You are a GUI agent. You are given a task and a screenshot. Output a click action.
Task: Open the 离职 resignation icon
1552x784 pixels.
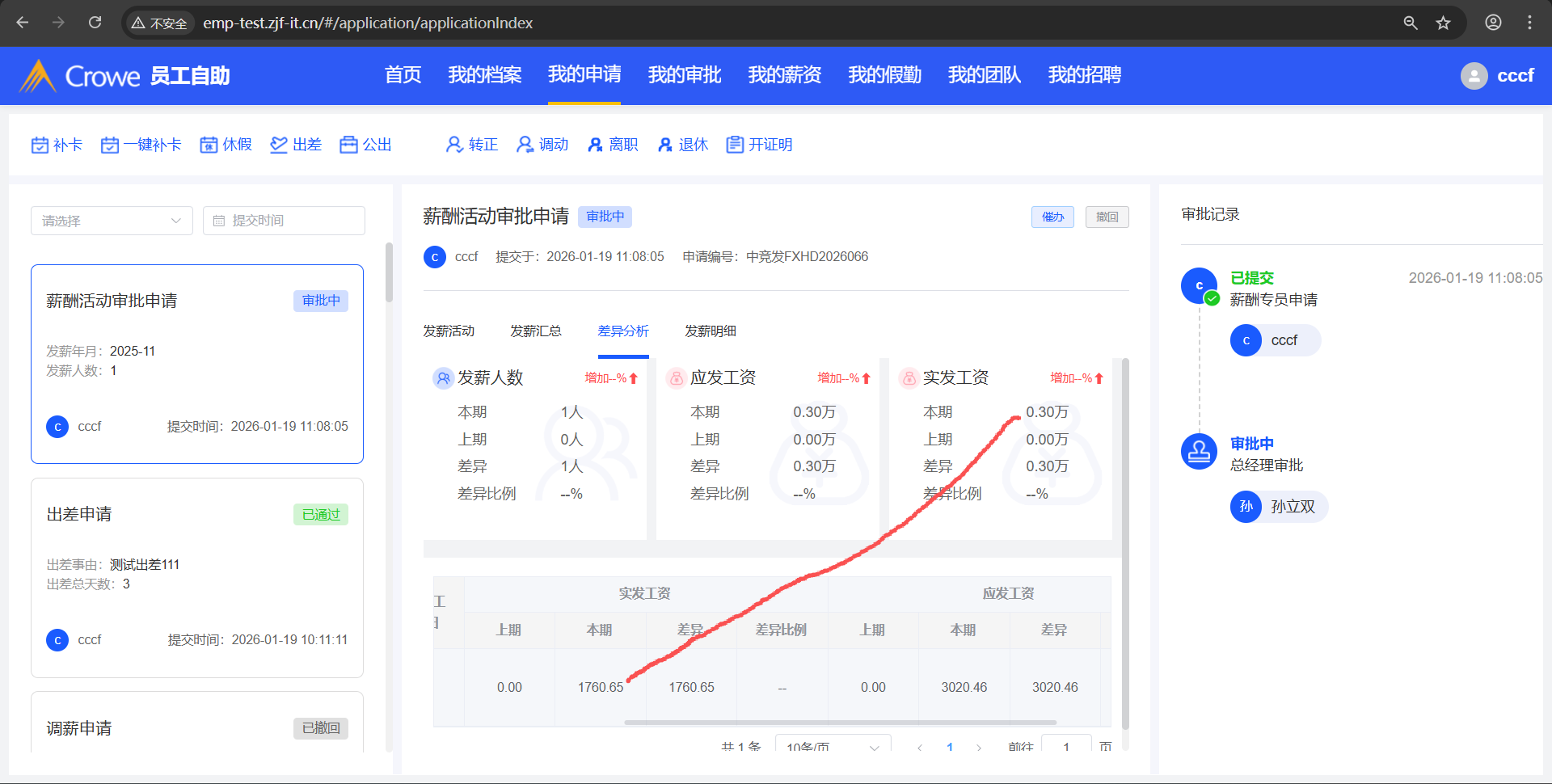coord(596,145)
